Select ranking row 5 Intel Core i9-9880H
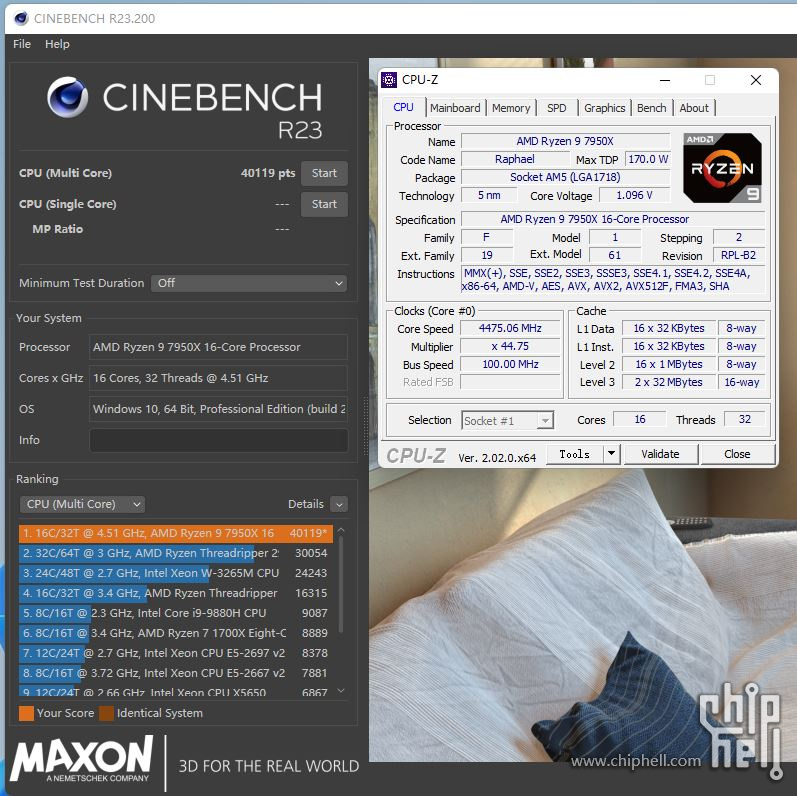The width and height of the screenshot is (797, 796). coord(176,613)
